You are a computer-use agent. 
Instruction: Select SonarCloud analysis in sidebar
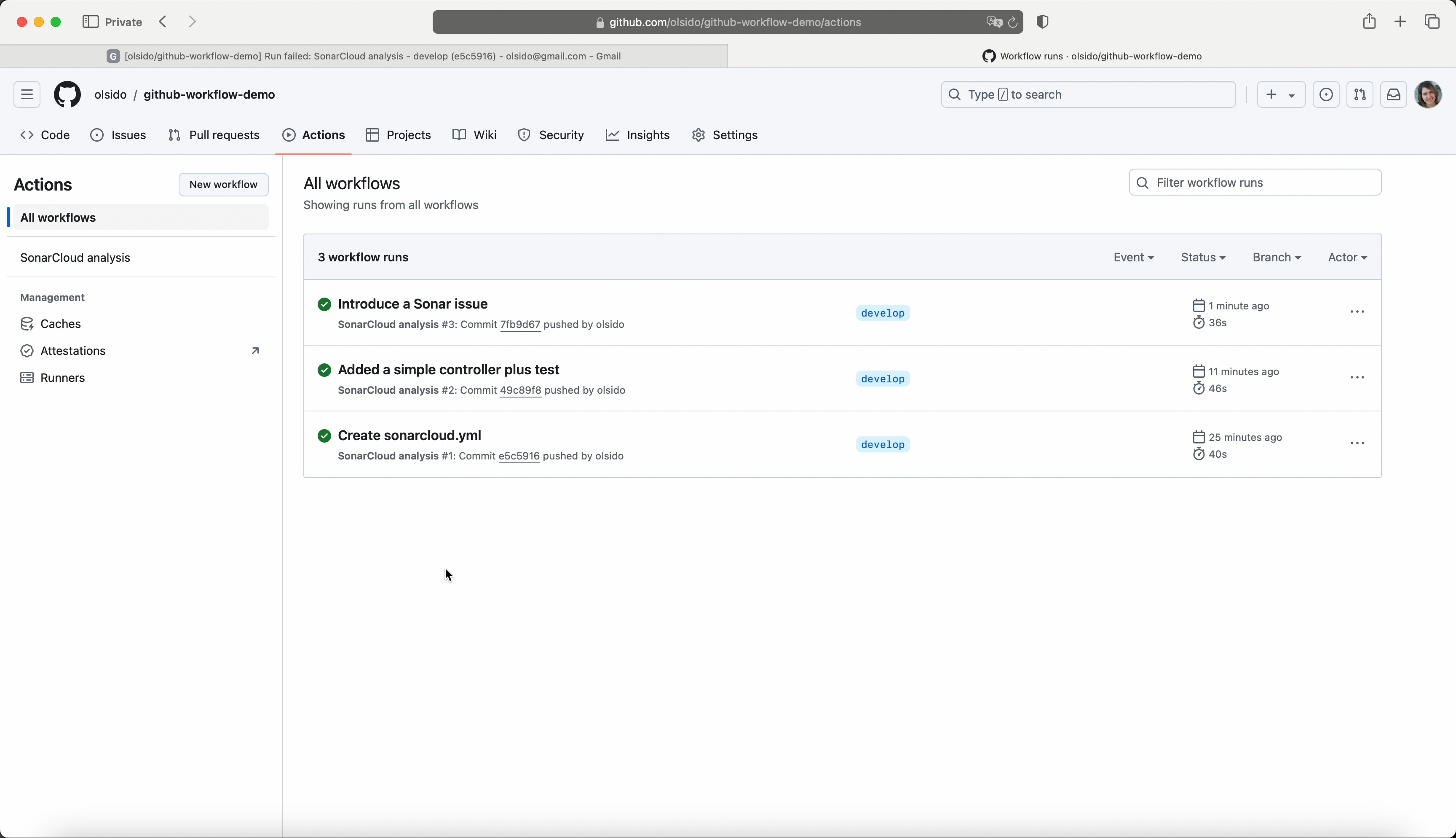tap(75, 258)
